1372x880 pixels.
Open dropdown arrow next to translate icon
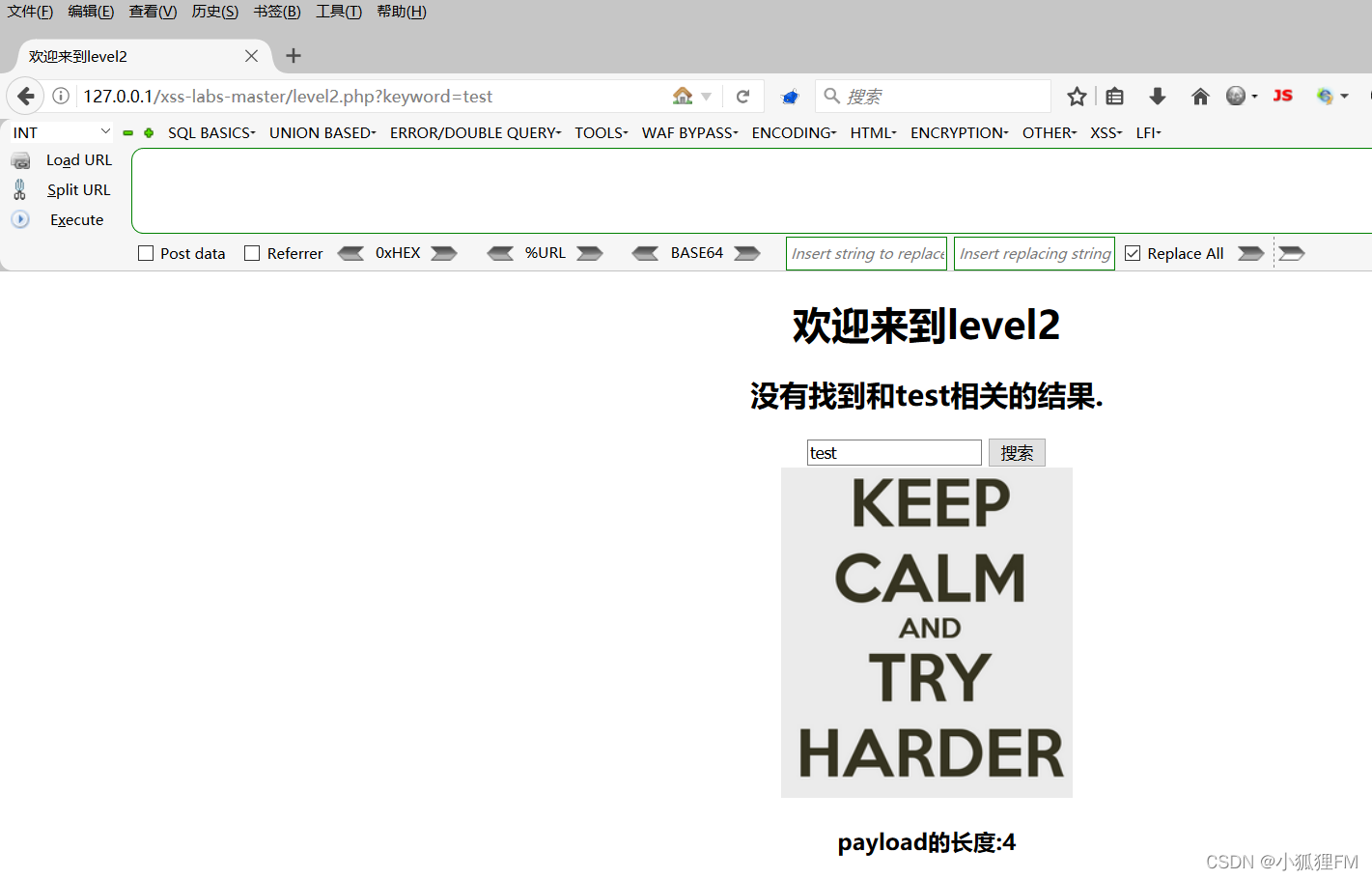pos(1344,97)
